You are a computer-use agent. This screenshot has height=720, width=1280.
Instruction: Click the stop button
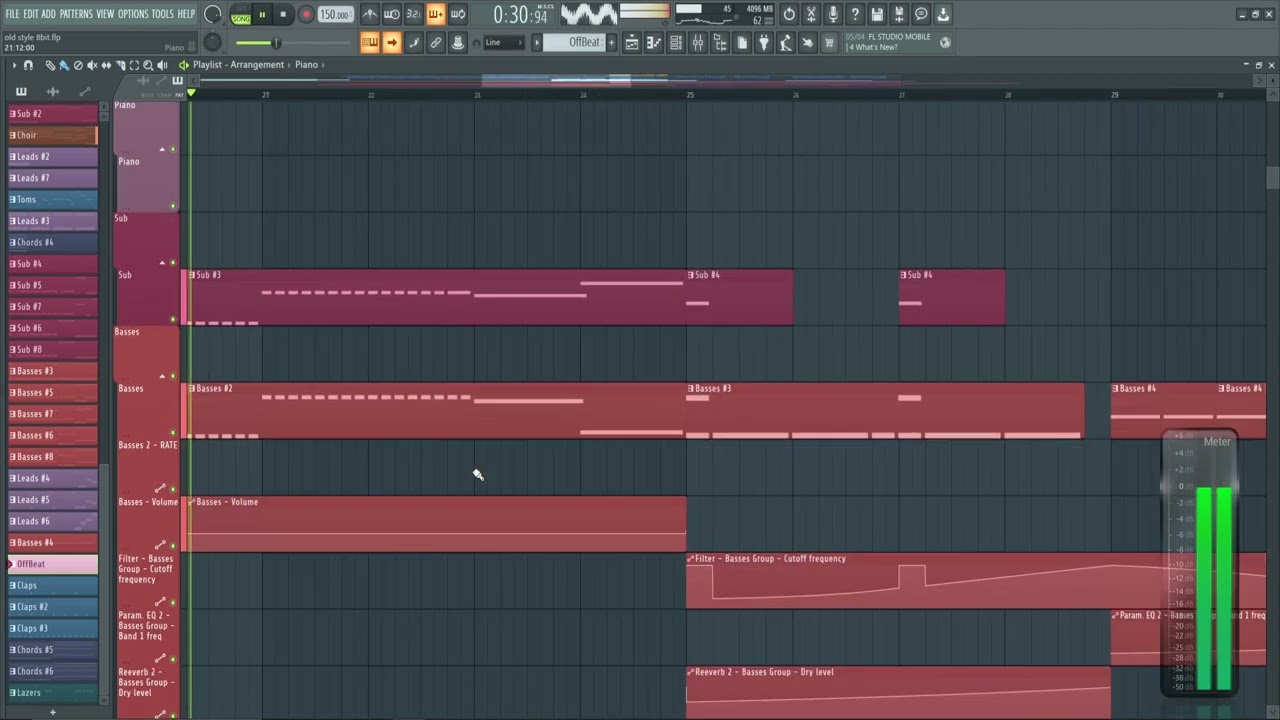283,15
